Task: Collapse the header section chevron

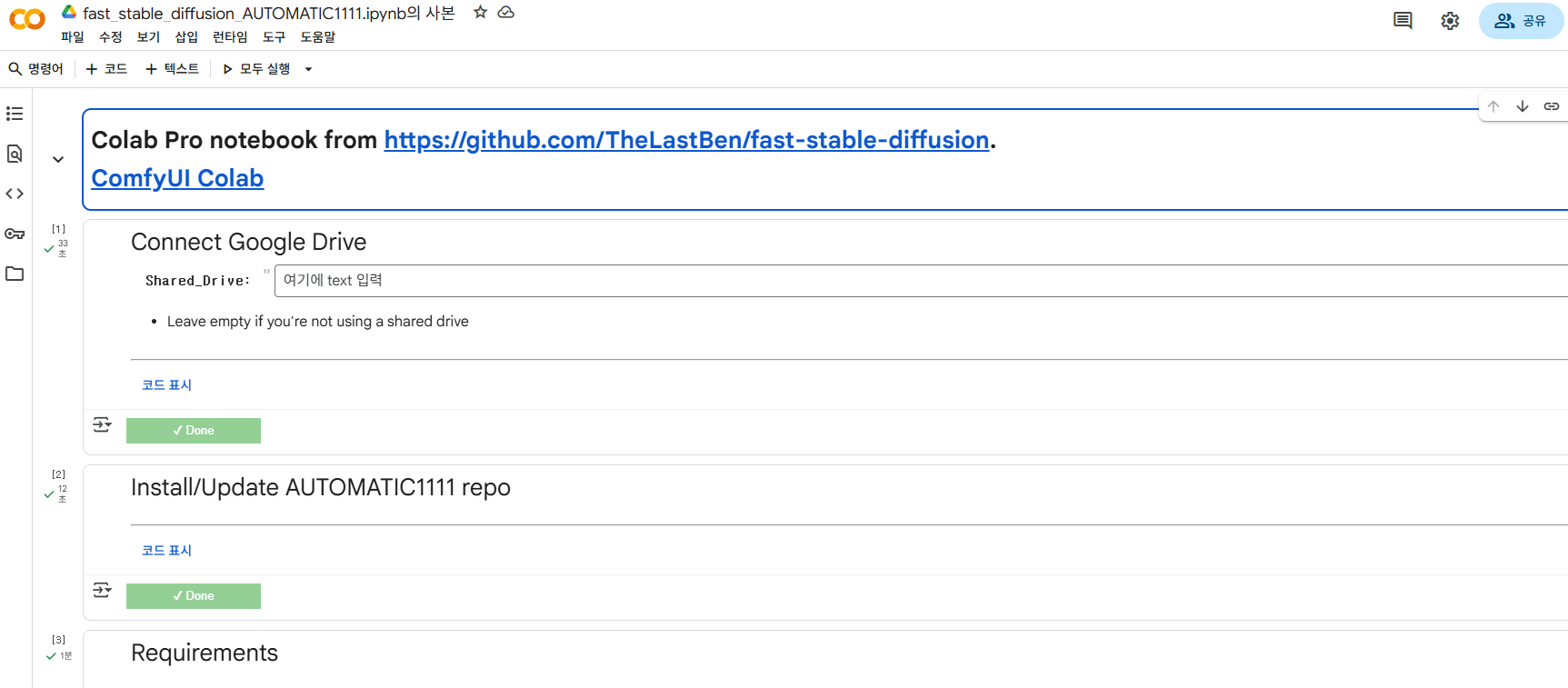Action: [x=58, y=160]
